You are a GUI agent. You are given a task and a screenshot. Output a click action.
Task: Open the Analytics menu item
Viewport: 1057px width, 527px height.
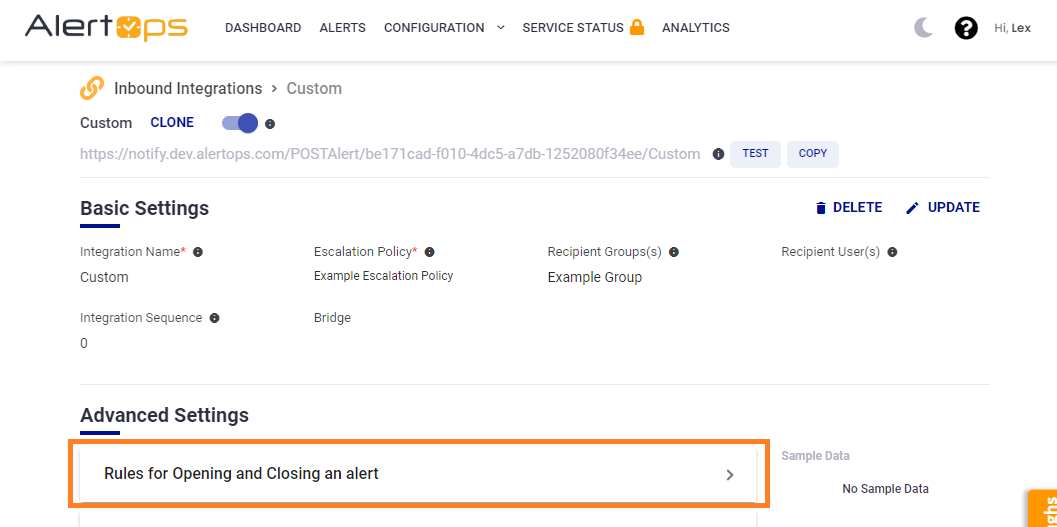tap(696, 28)
